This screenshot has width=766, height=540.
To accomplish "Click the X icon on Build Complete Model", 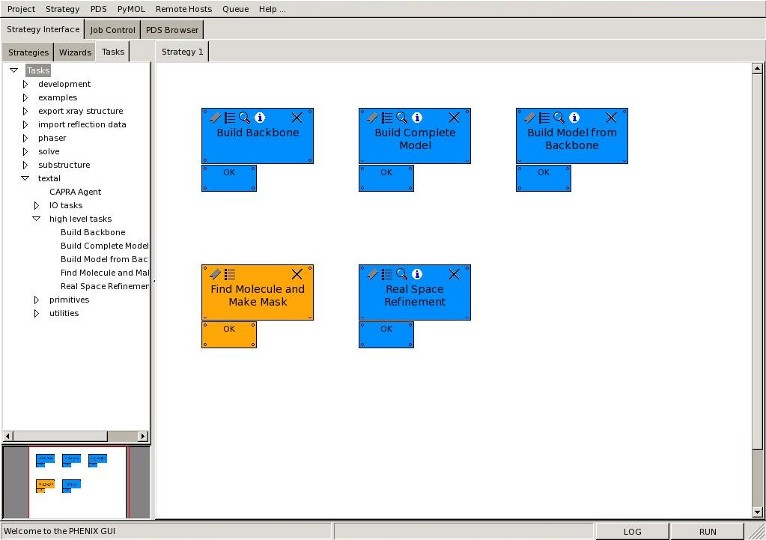I will pyautogui.click(x=454, y=117).
